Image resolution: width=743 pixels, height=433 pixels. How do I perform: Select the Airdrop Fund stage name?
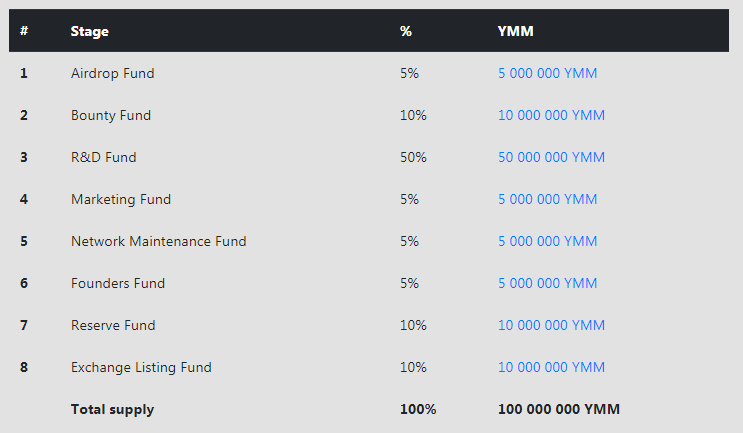(112, 73)
